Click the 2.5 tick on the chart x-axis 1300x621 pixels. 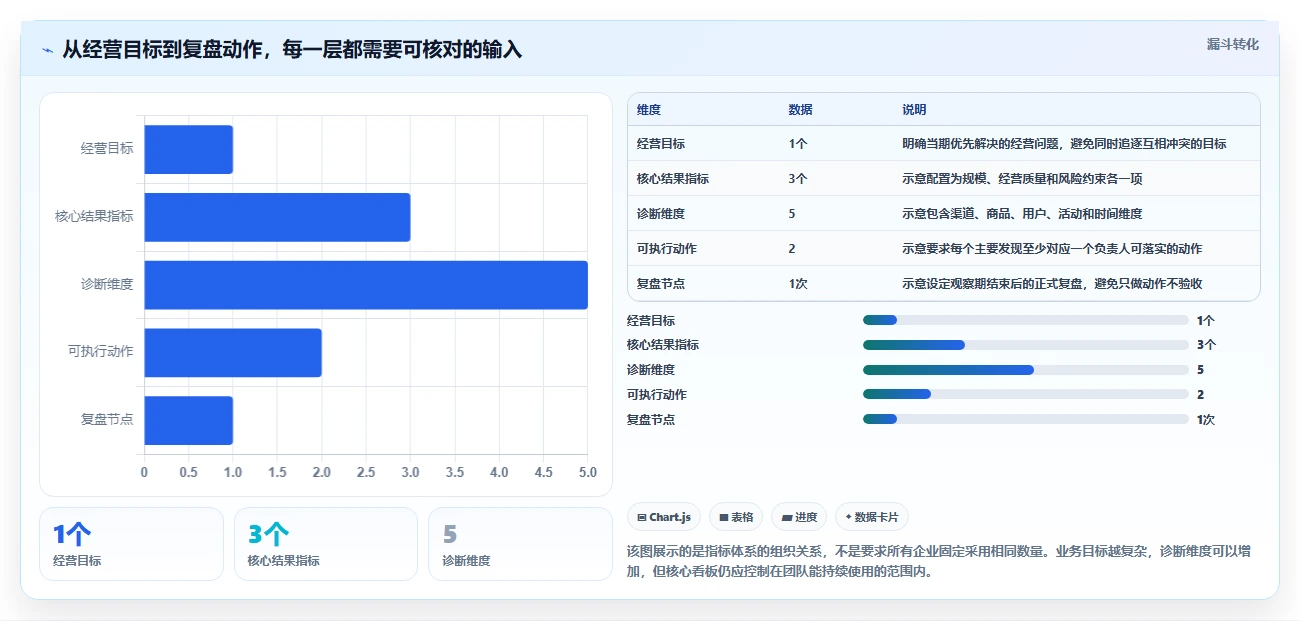[366, 472]
